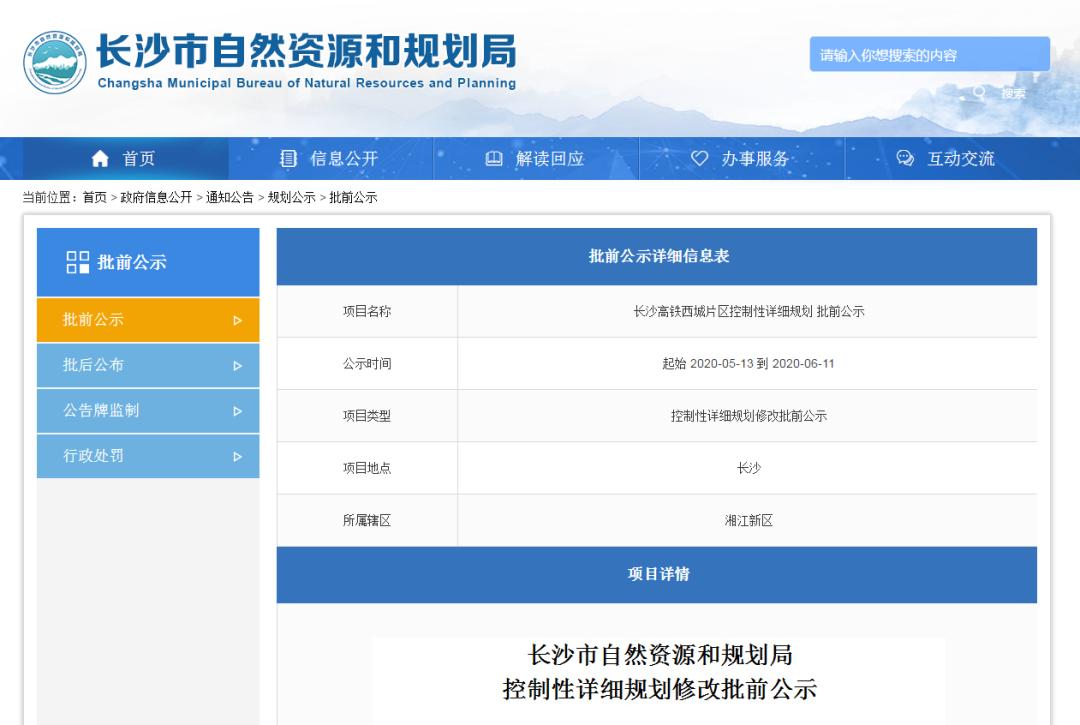This screenshot has height=725, width=1080.
Task: Click the Changsha Bureau round logo
Action: [x=55, y=62]
